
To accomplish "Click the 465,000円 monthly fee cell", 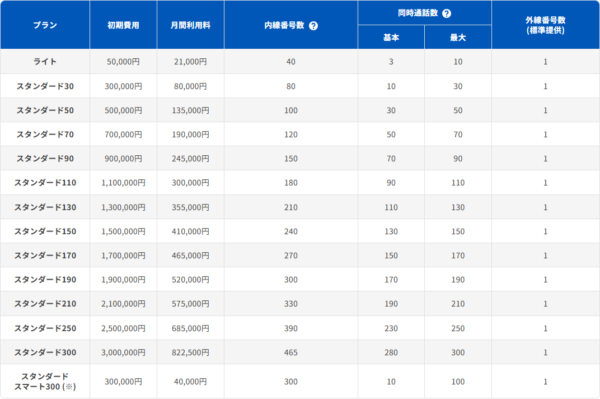I will coord(191,255).
